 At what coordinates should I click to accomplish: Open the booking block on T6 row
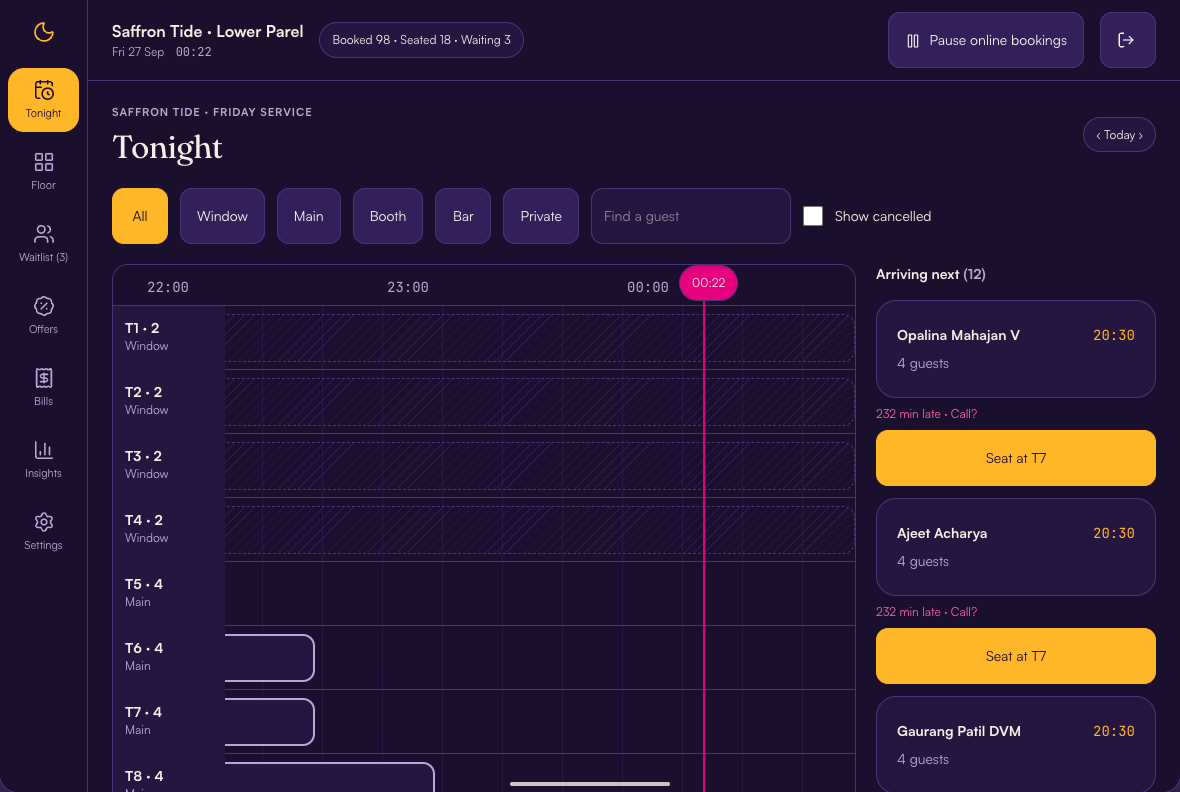(269, 658)
